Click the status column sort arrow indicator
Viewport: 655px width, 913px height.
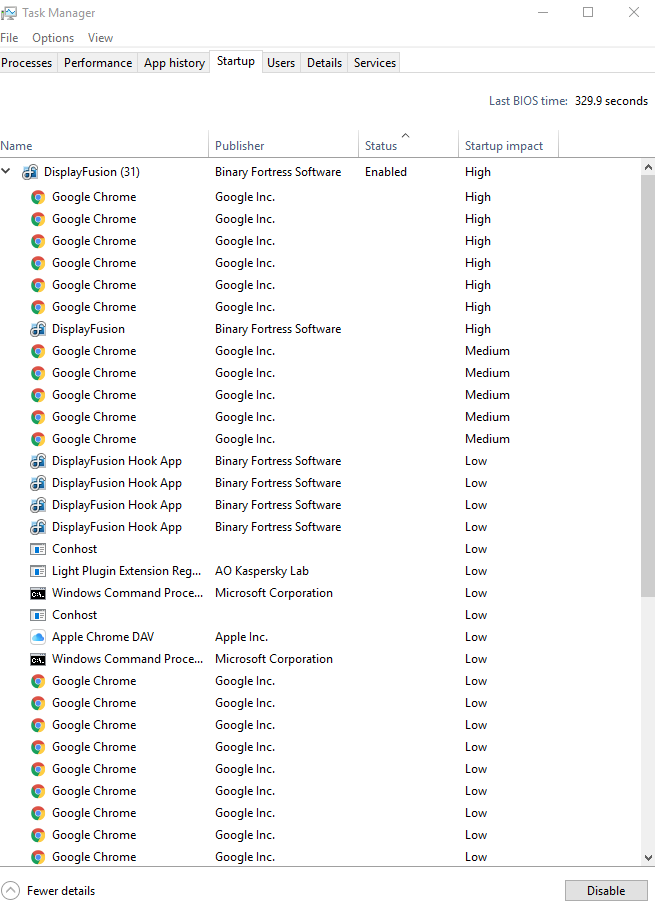(406, 135)
